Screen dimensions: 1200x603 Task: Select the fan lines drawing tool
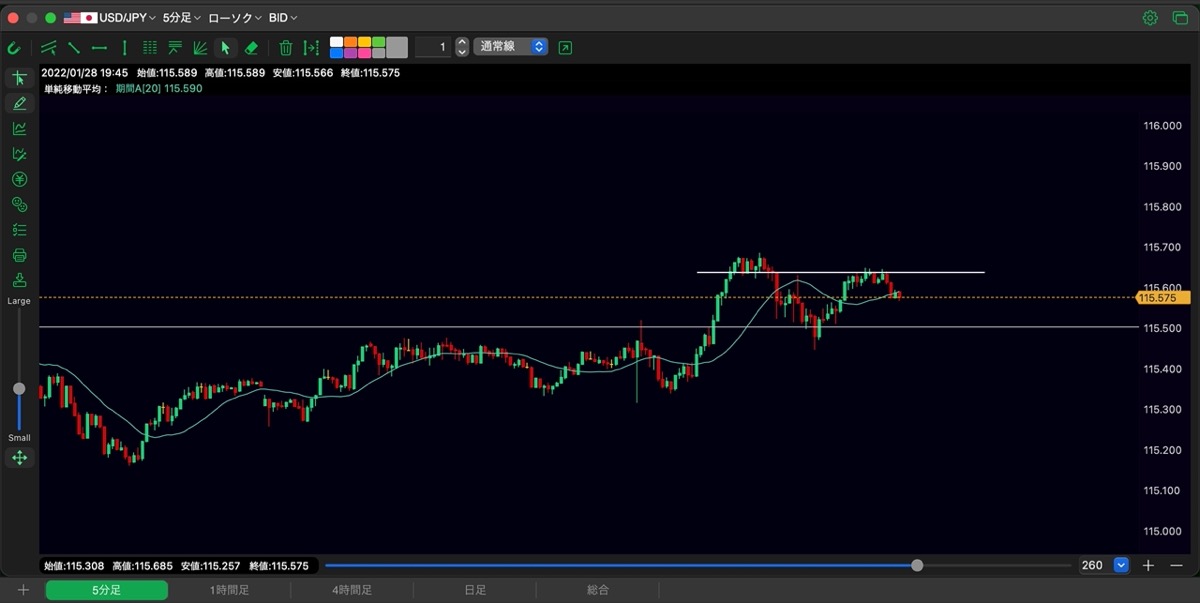tap(200, 47)
